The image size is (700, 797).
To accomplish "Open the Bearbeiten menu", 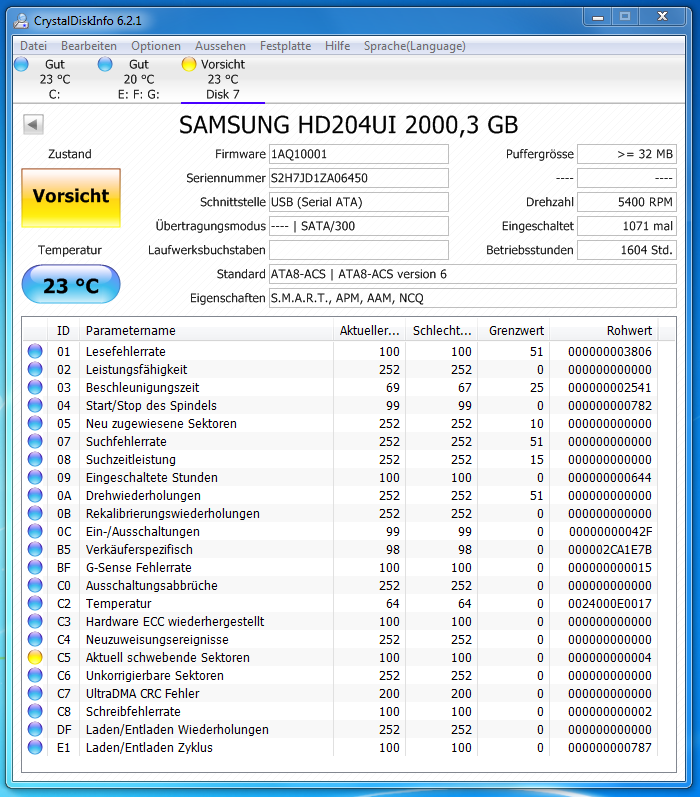I will click(x=89, y=46).
